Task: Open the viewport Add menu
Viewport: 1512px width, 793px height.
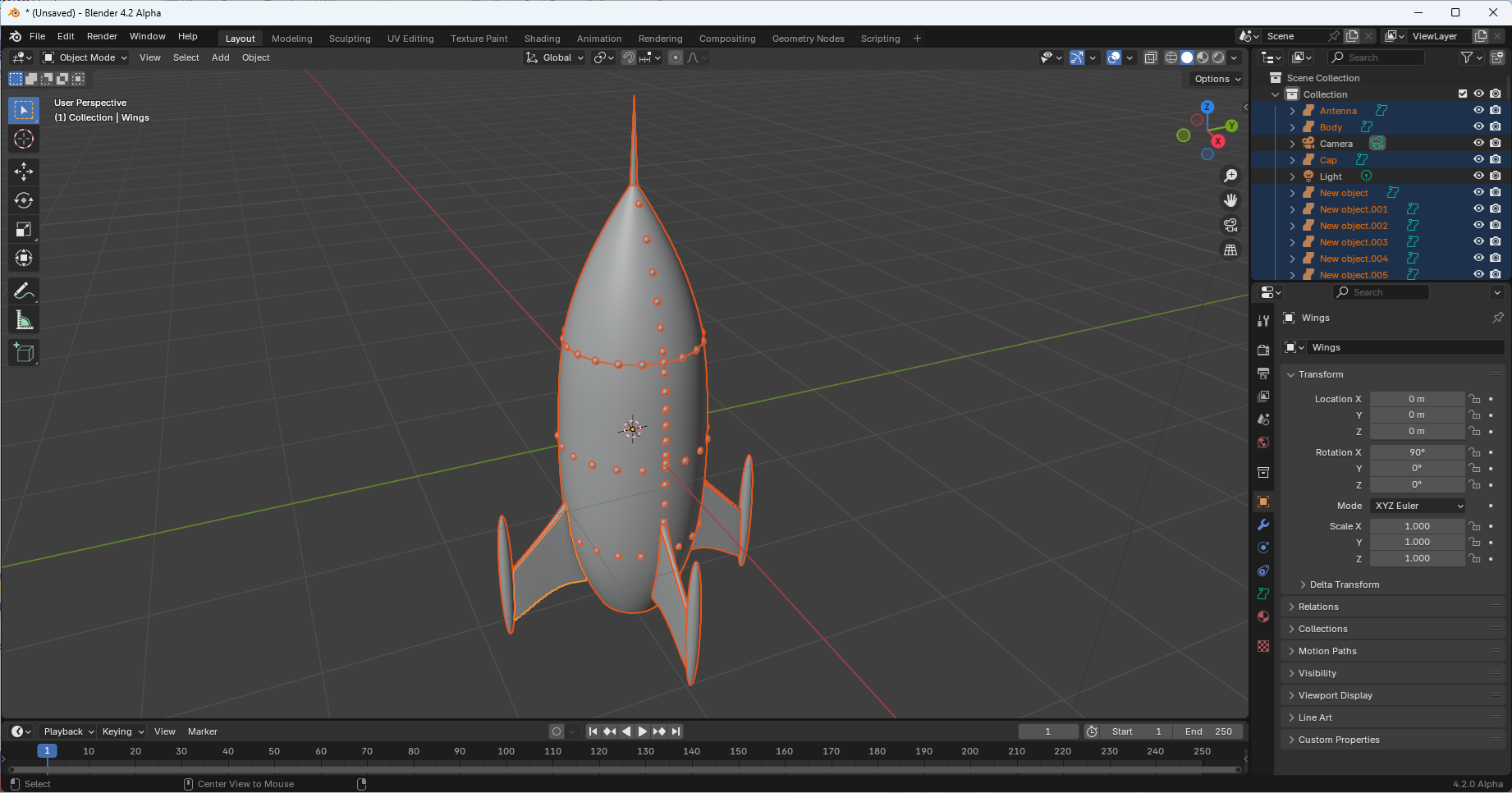Action: [221, 57]
